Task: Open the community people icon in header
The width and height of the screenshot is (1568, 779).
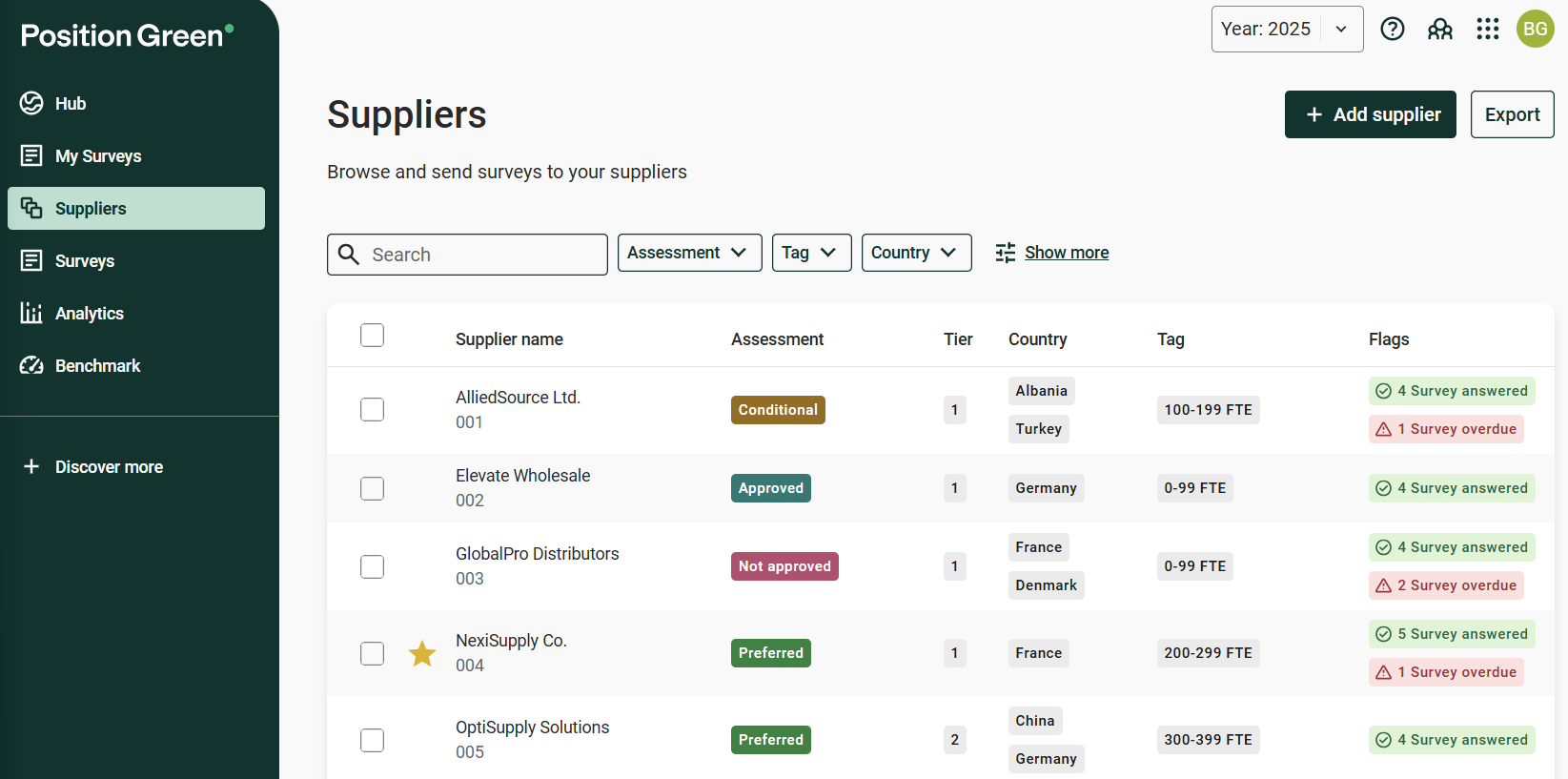Action: click(x=1440, y=29)
